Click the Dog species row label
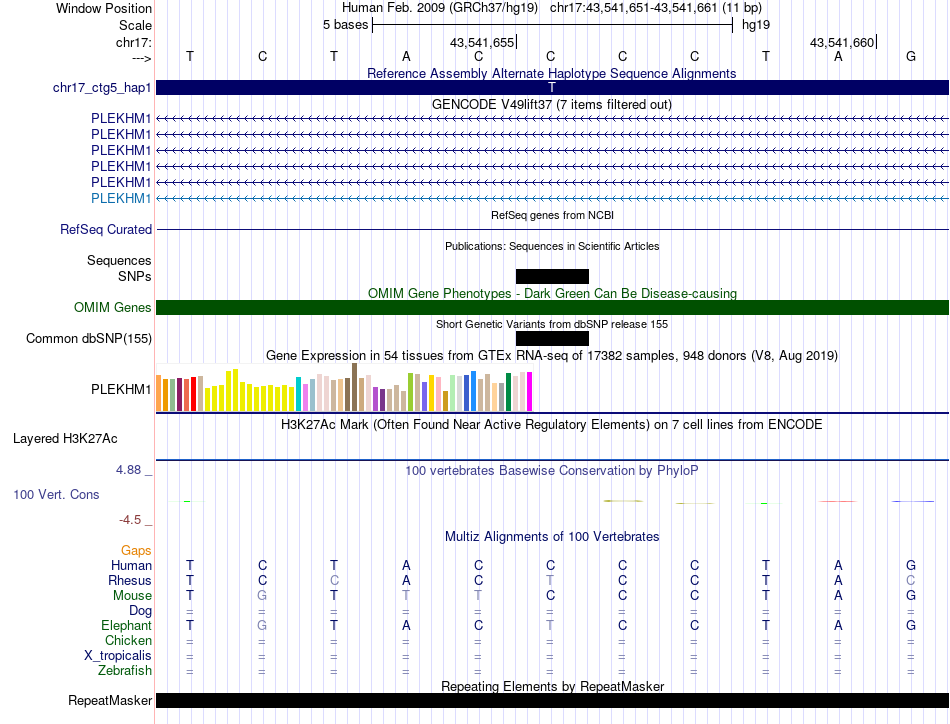Screen dimensions: 950x724 pos(140,611)
